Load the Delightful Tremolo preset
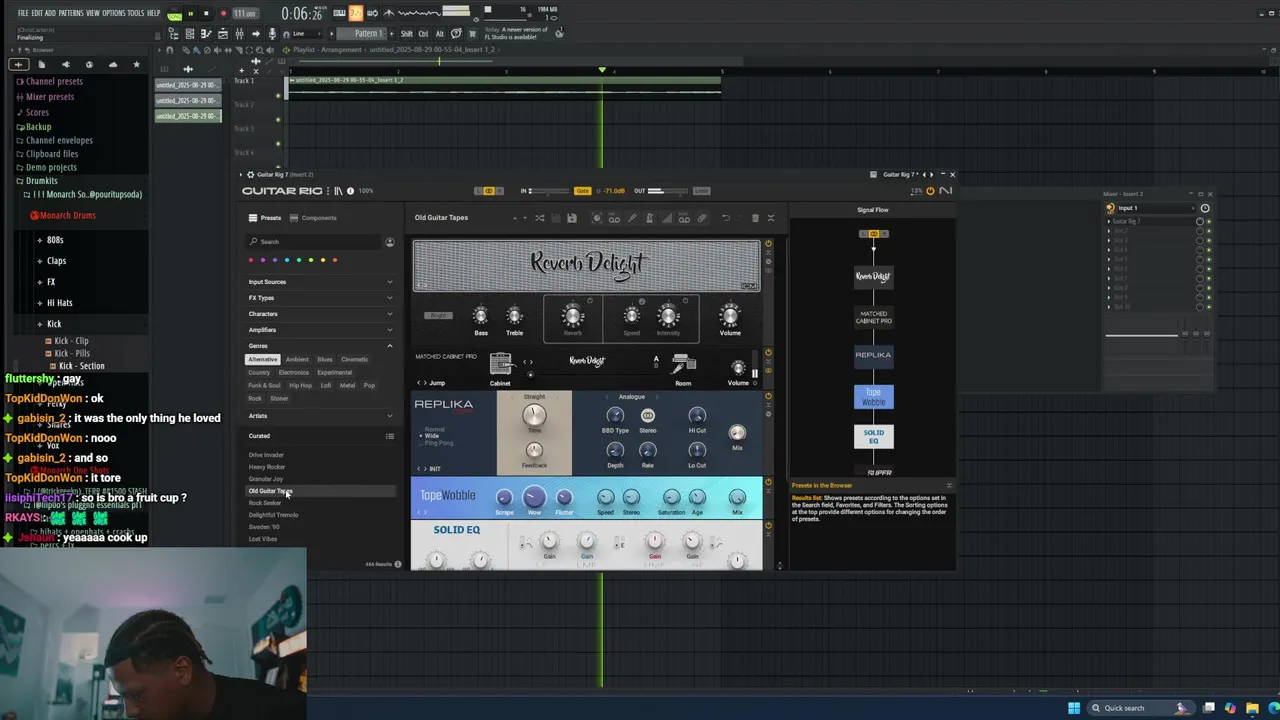Screen dimensions: 1280x720 pyautogui.click(x=273, y=515)
